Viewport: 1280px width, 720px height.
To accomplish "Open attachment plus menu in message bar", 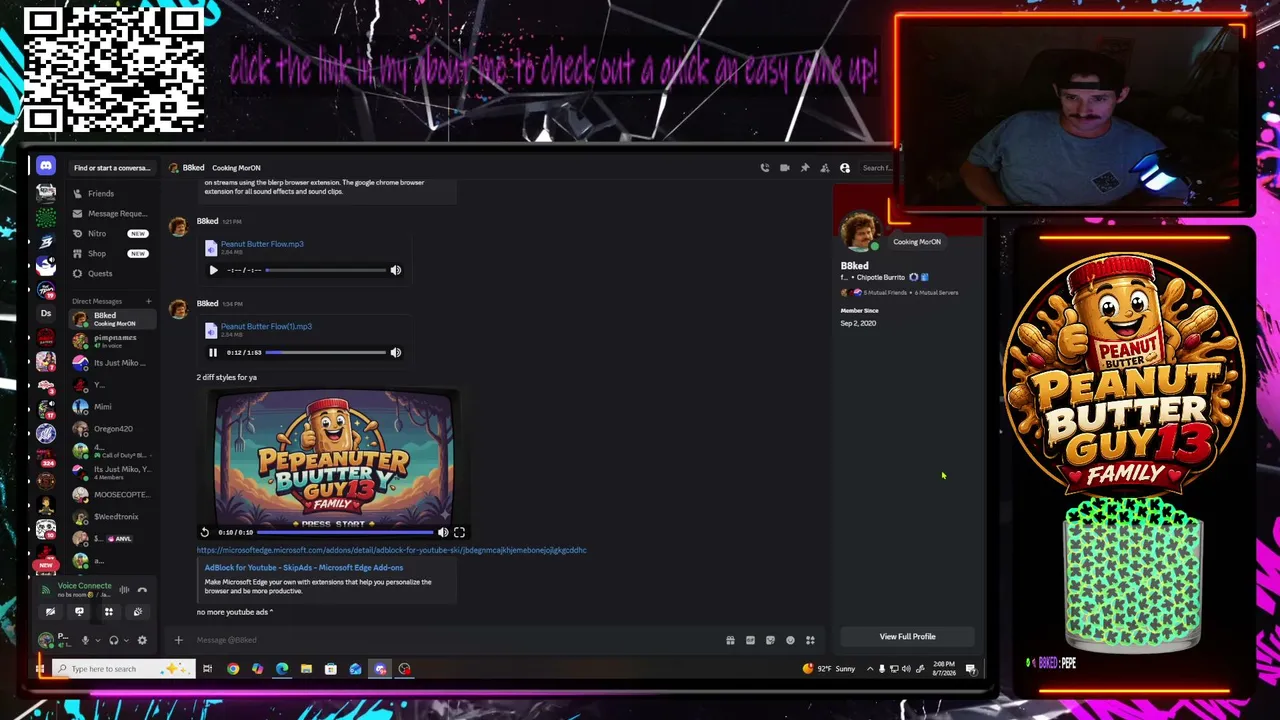I will tap(178, 640).
